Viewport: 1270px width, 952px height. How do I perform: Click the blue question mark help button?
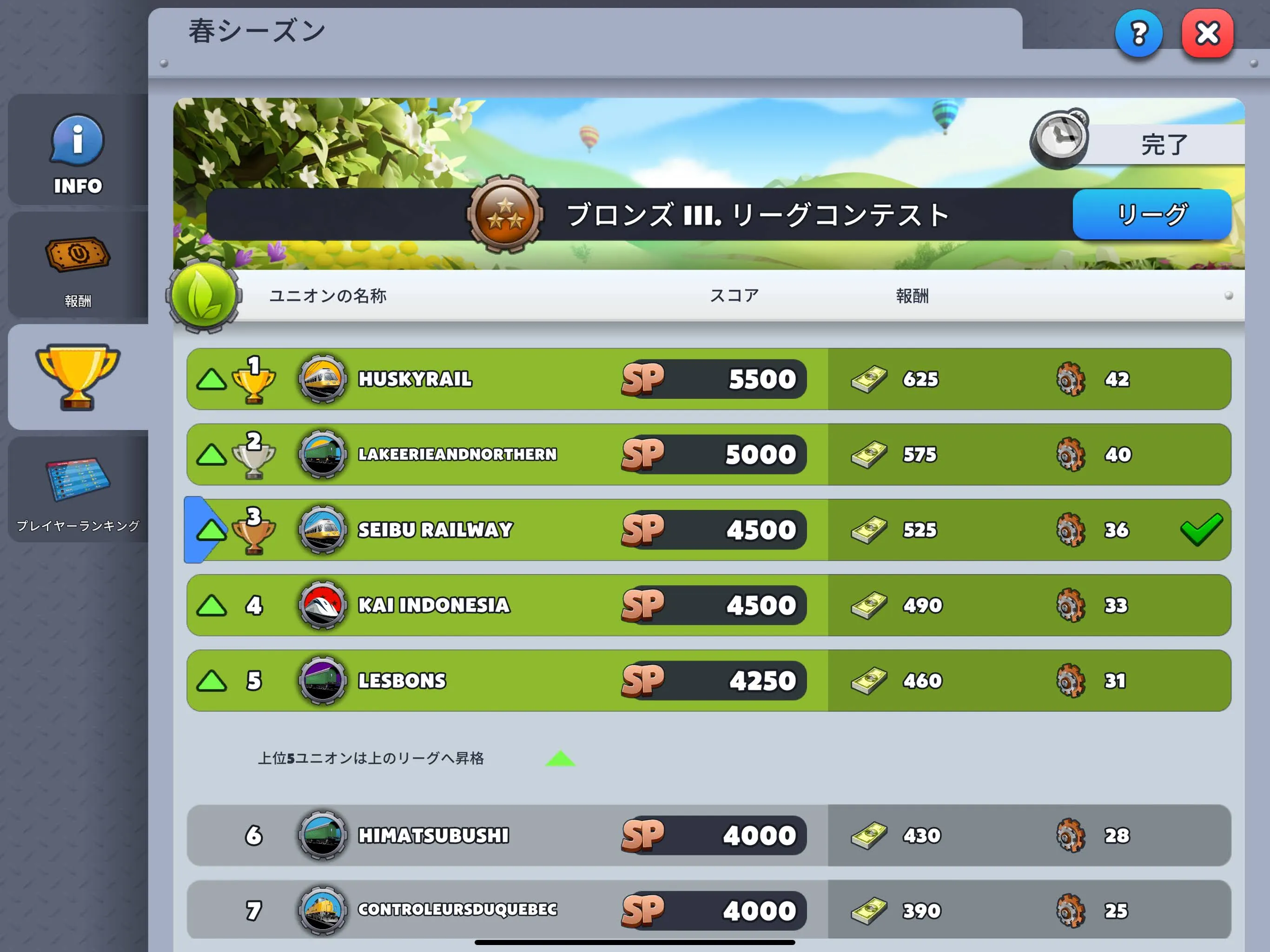tap(1138, 34)
